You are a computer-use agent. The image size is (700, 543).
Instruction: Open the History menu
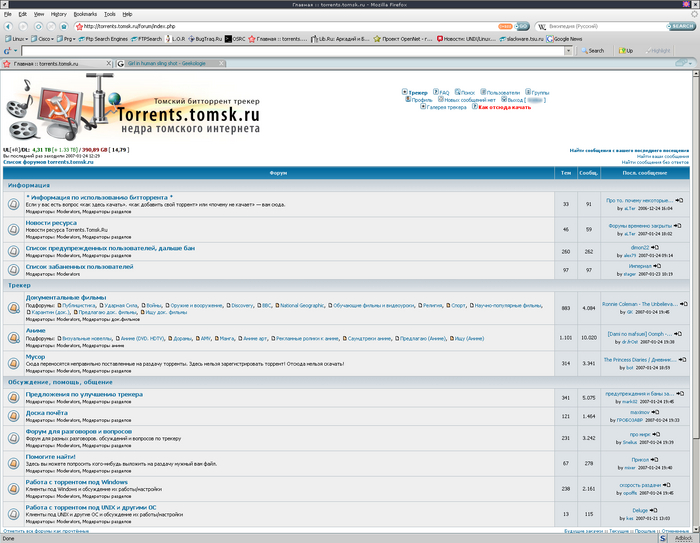pyautogui.click(x=58, y=14)
